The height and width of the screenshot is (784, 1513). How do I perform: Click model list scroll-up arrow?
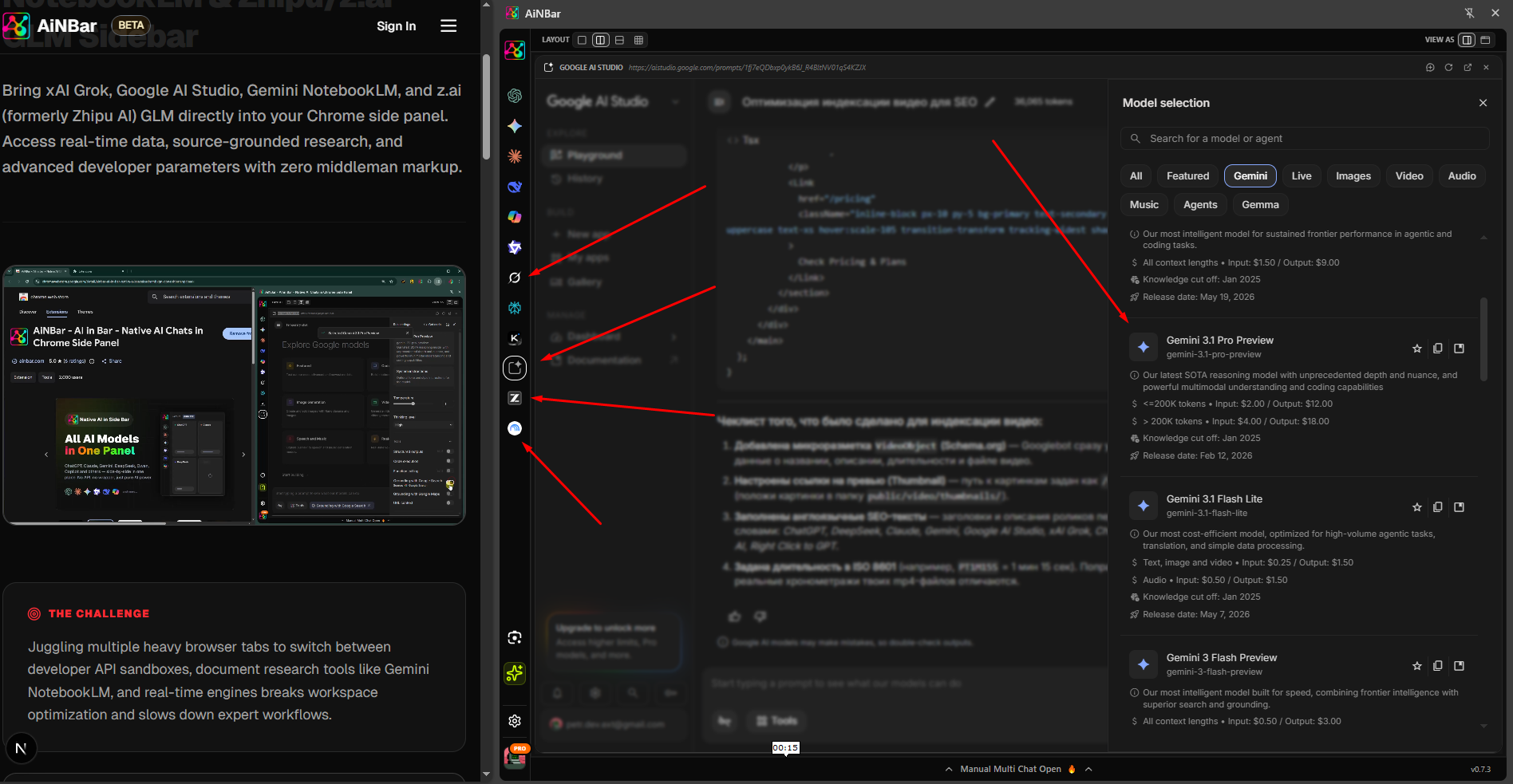click(x=1483, y=238)
